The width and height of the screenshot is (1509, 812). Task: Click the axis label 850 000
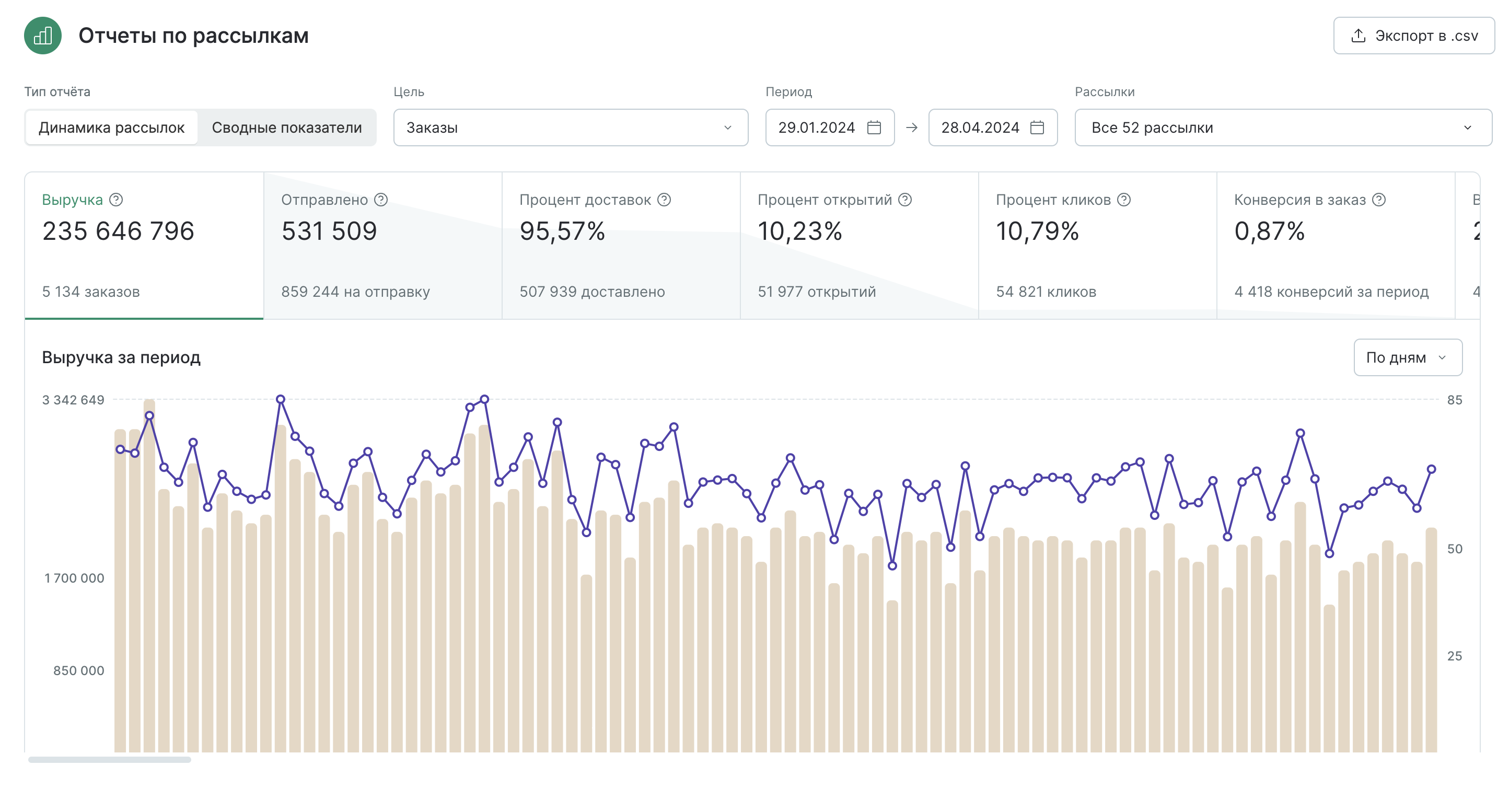[78, 671]
